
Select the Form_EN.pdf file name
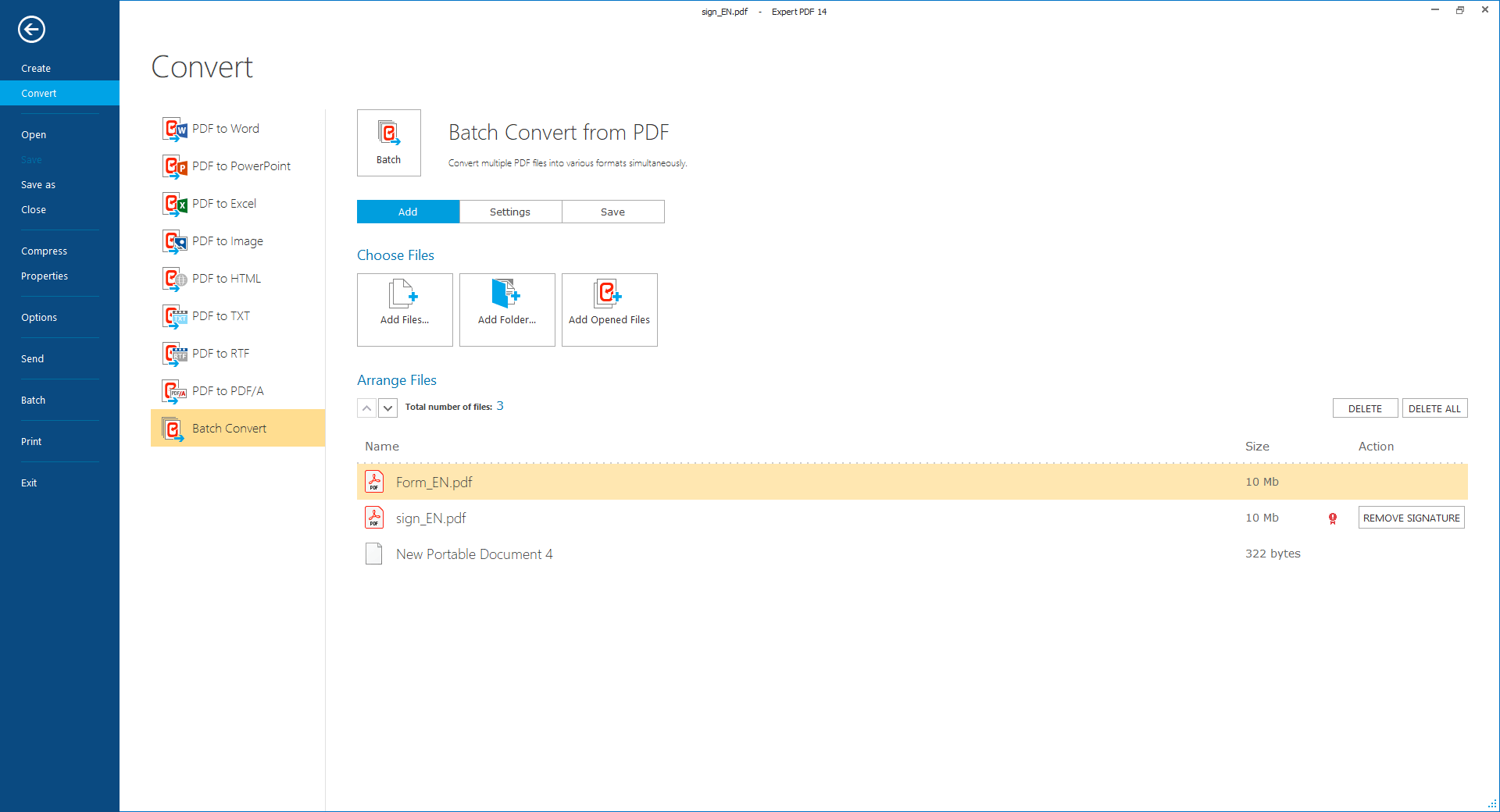[434, 483]
